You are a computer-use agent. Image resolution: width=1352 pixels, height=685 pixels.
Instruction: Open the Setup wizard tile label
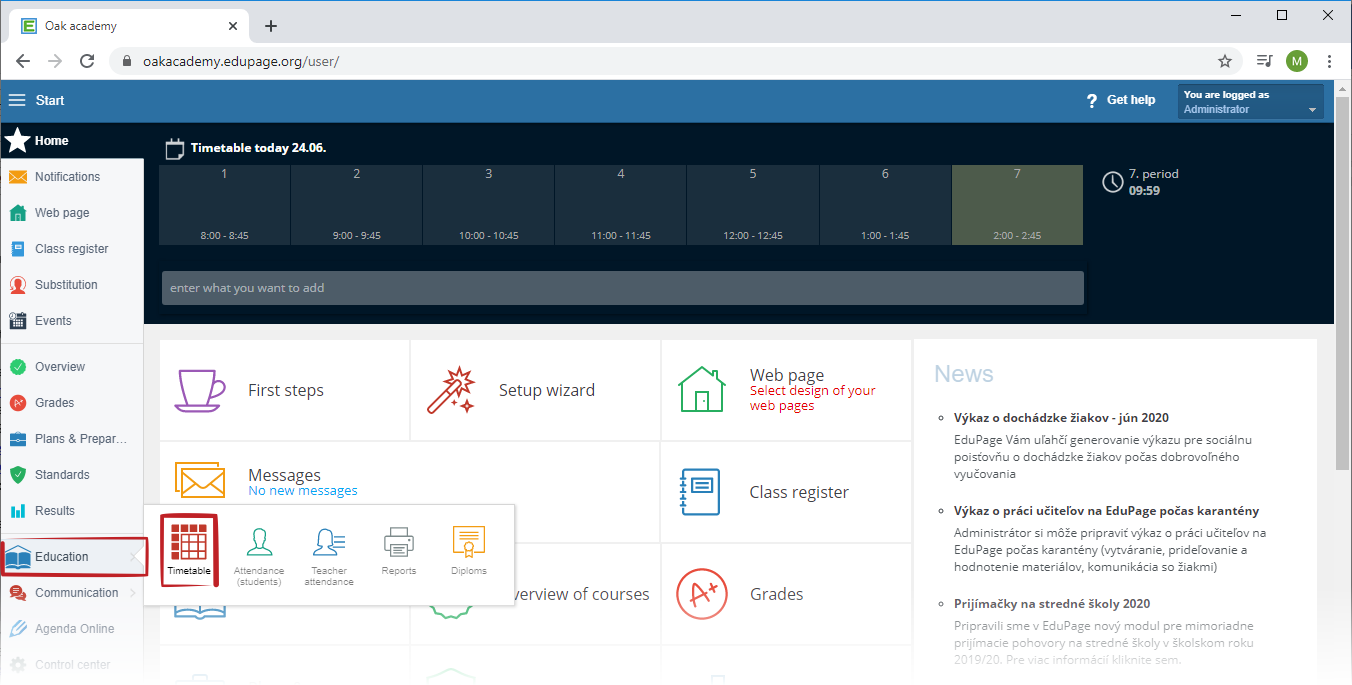pyautogui.click(x=547, y=390)
